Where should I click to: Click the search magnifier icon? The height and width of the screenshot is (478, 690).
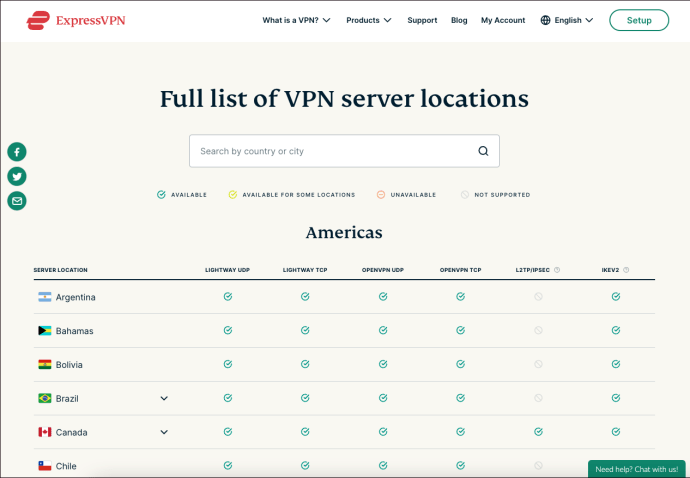coord(483,151)
